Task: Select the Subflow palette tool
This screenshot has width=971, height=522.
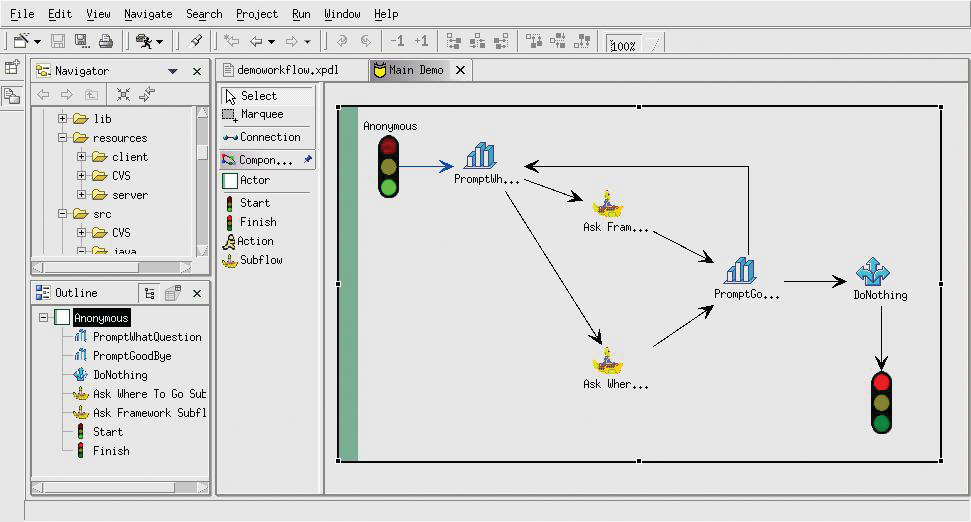Action: (x=260, y=260)
